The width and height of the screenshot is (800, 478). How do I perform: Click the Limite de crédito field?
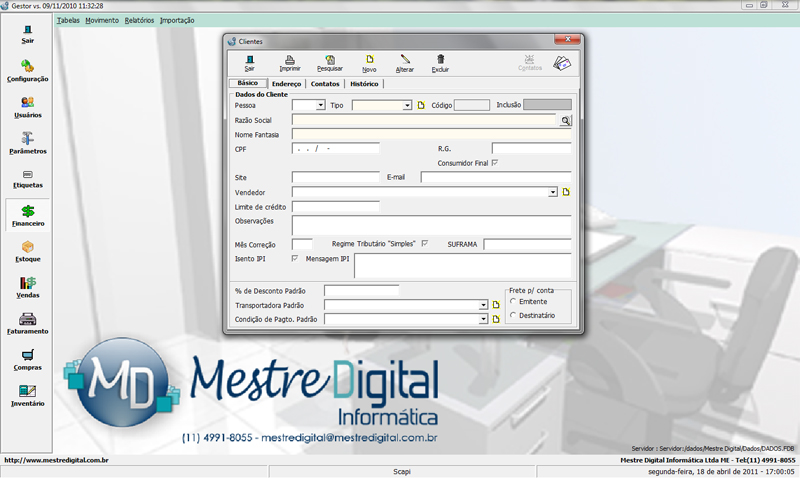click(x=336, y=207)
